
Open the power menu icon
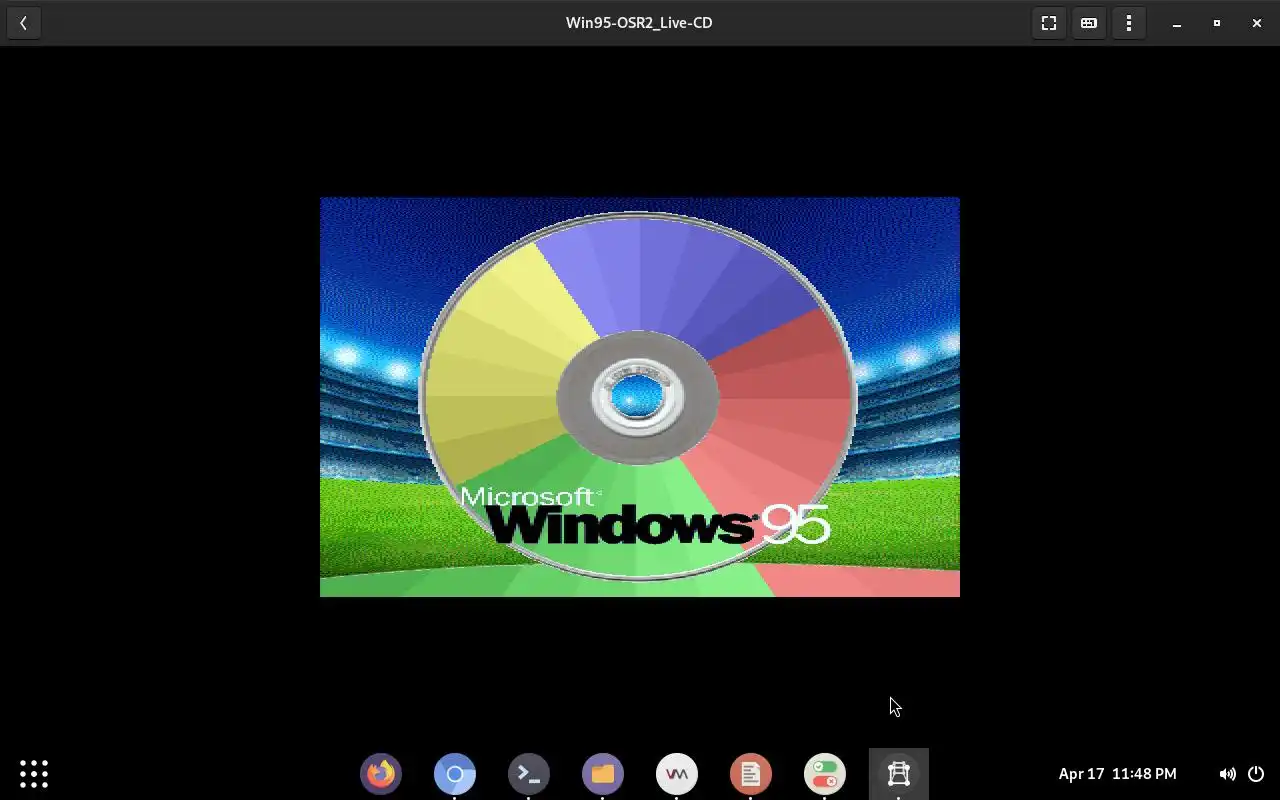click(1256, 774)
